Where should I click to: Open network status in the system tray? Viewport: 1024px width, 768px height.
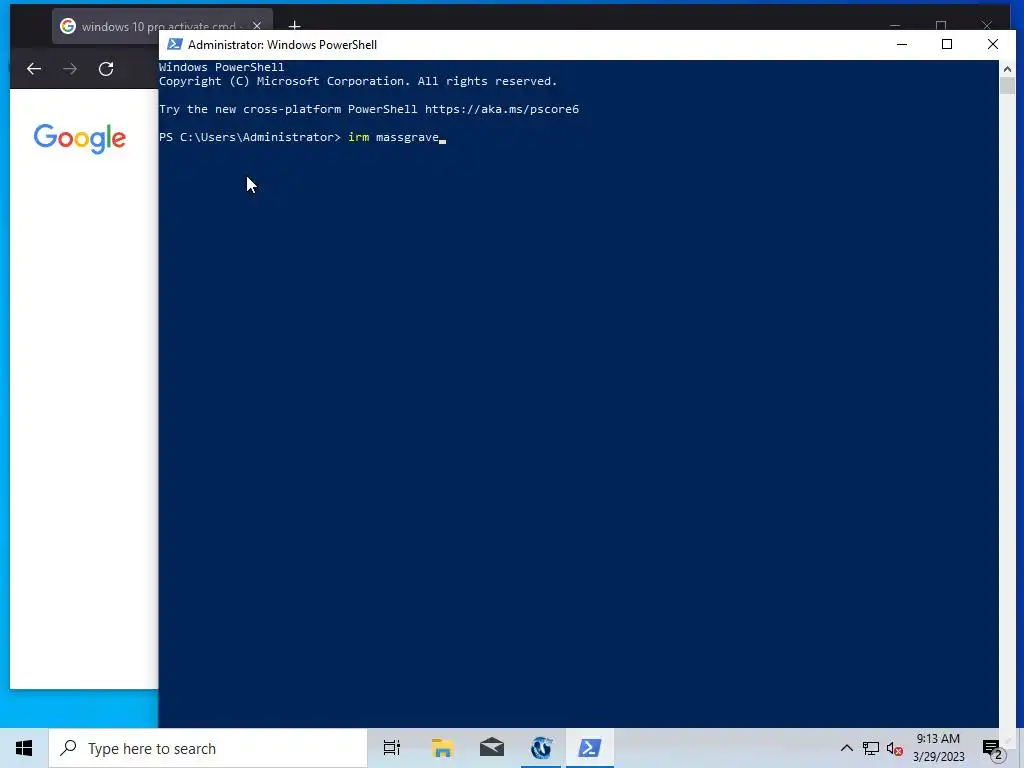pyautogui.click(x=871, y=748)
